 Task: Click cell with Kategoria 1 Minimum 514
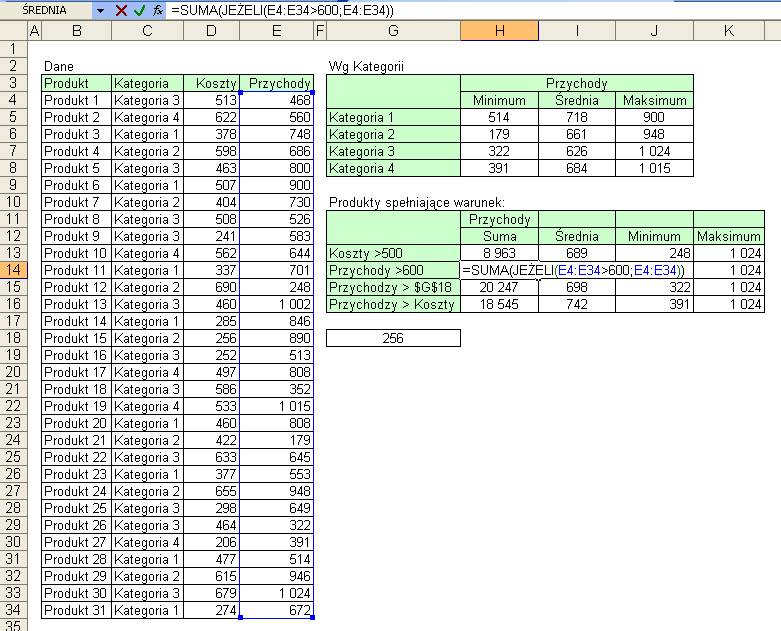(x=500, y=117)
